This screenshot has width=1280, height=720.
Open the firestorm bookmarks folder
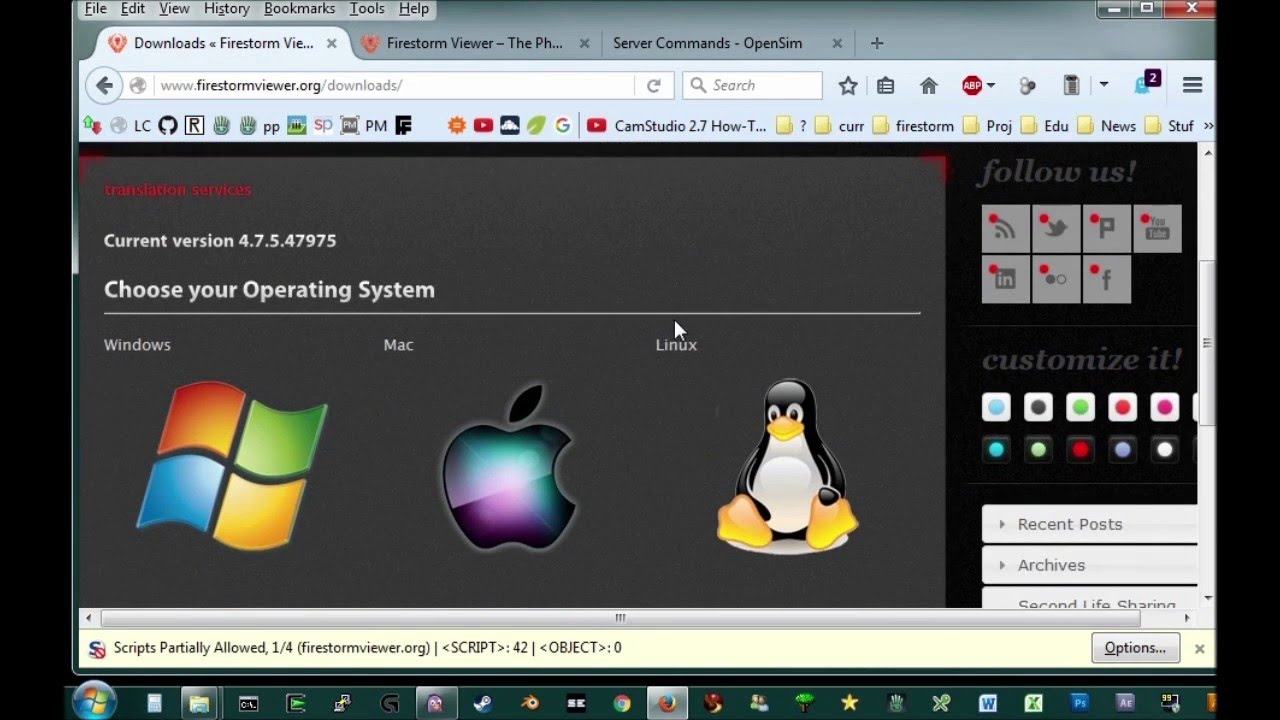(913, 126)
